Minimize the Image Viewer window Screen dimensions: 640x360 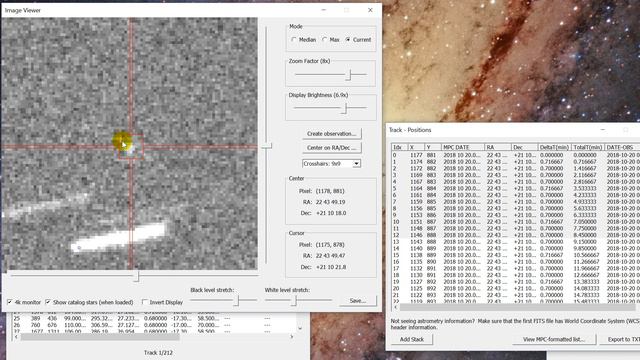(324, 10)
